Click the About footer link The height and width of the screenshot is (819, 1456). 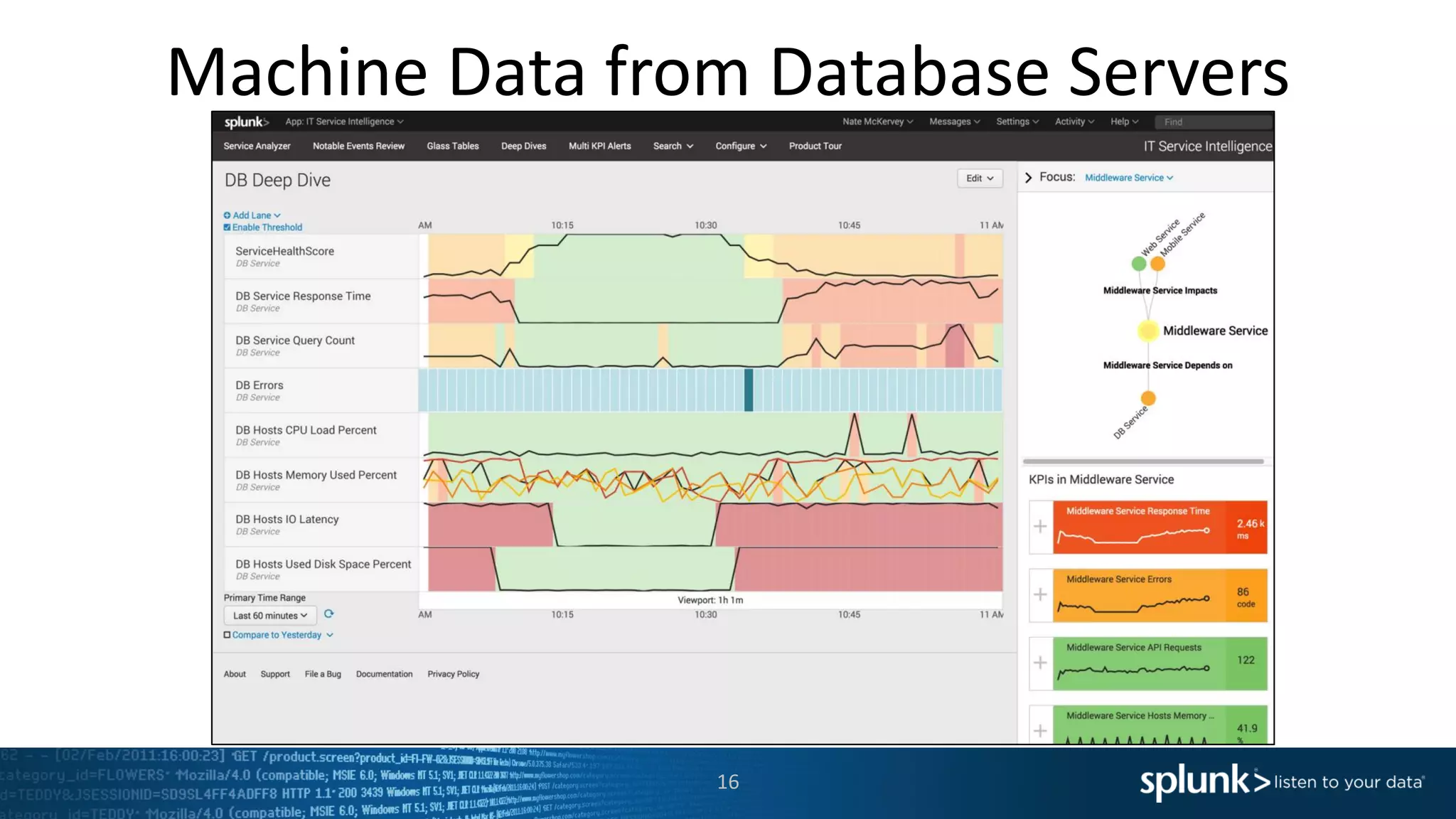pyautogui.click(x=235, y=674)
